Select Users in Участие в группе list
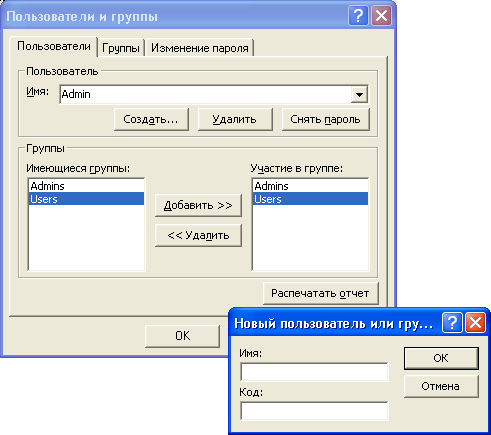This screenshot has width=491, height=435. pos(310,199)
